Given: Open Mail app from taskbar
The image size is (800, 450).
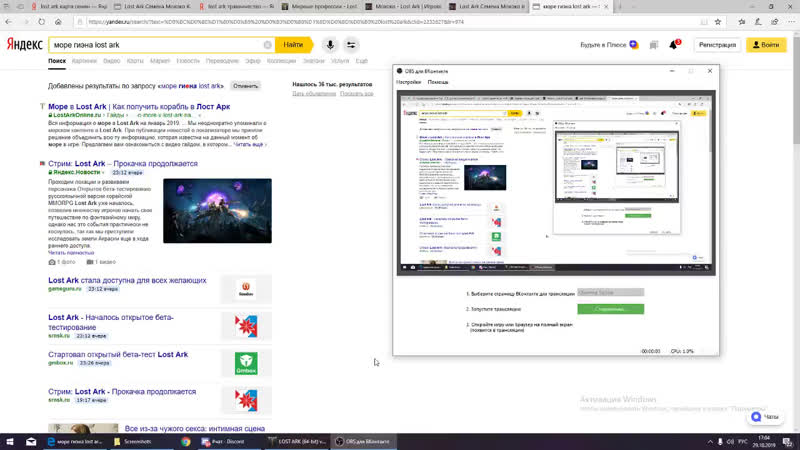Looking at the screenshot, I should 31,442.
